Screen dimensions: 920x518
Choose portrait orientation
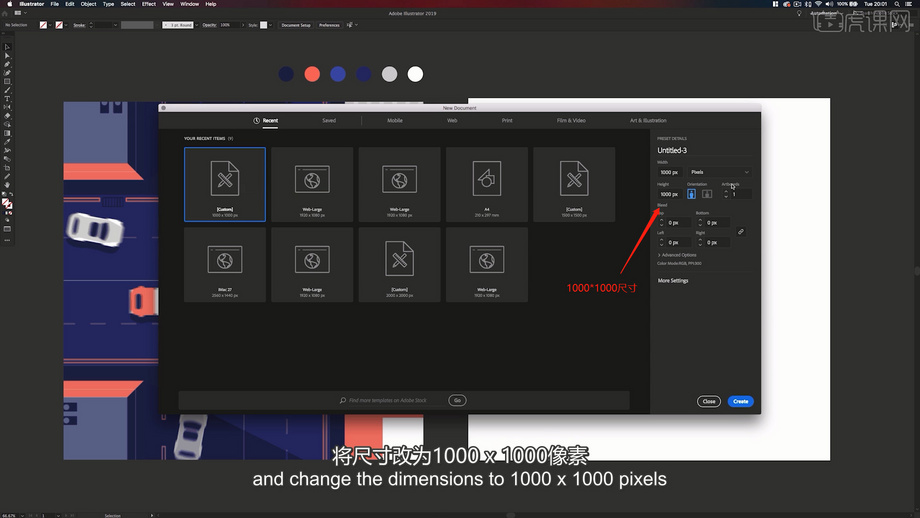pyautogui.click(x=691, y=194)
